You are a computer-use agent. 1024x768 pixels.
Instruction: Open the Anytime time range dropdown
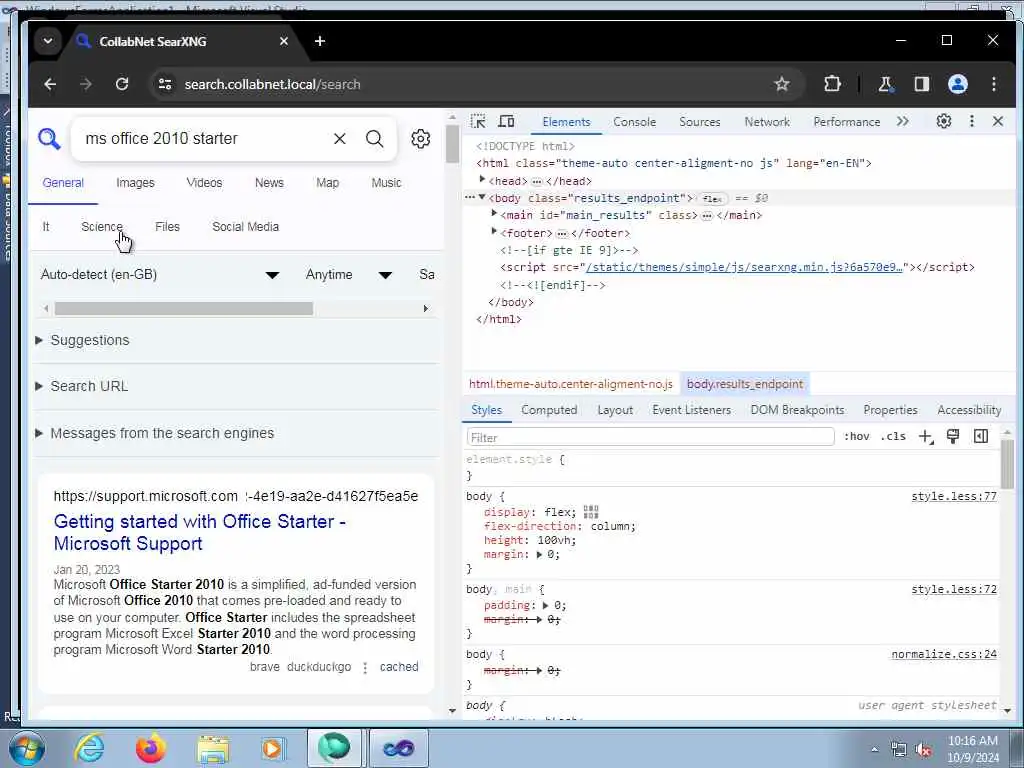pyautogui.click(x=349, y=275)
